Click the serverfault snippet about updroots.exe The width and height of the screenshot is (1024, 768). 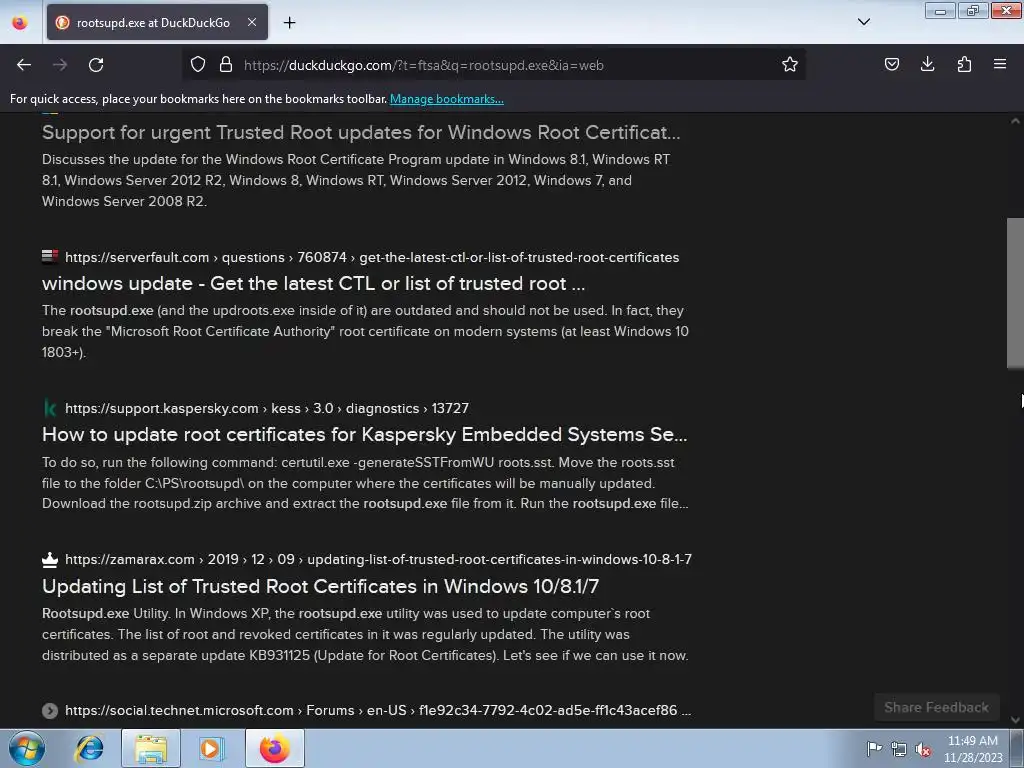(x=365, y=331)
